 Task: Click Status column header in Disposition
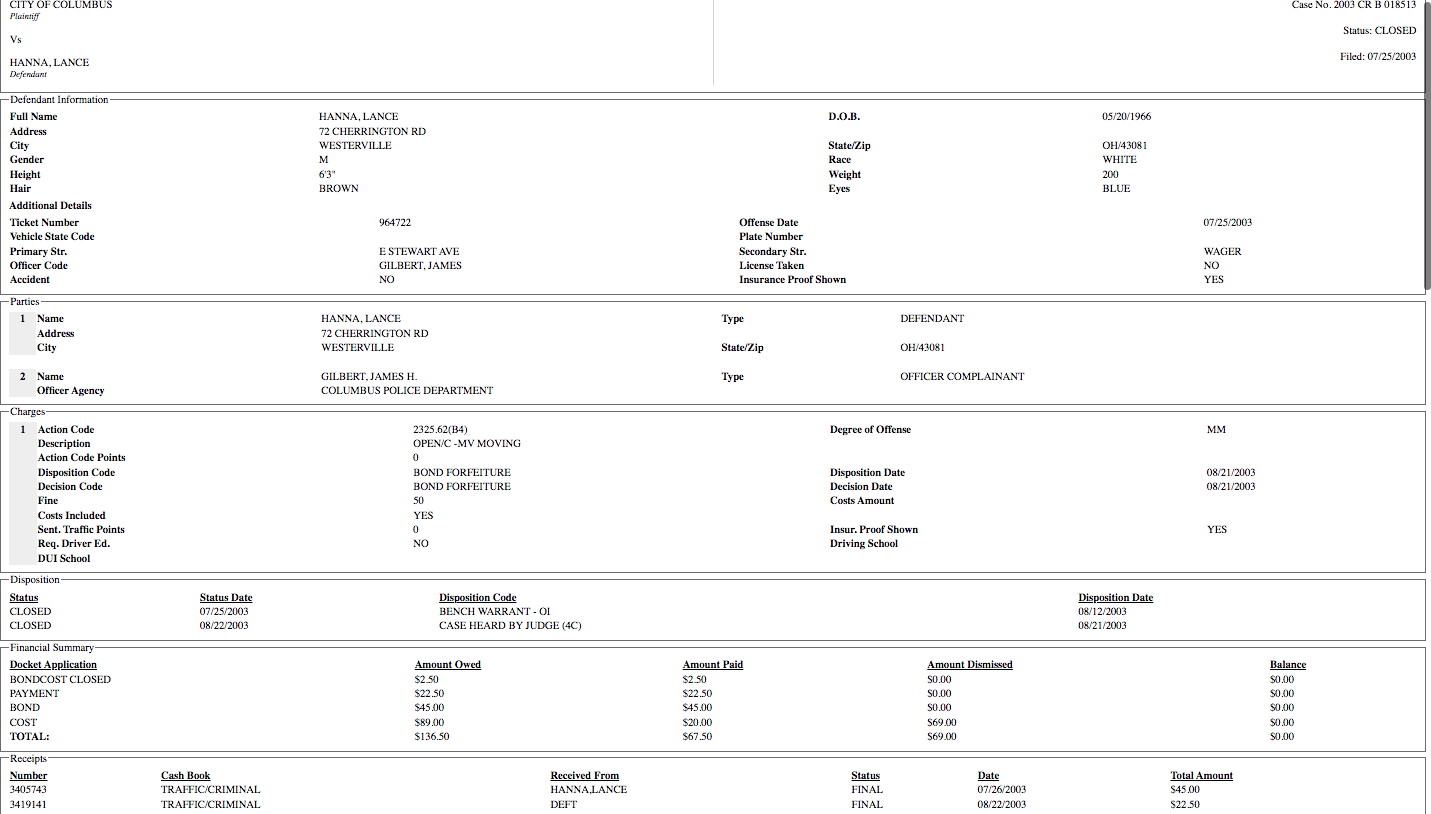point(24,598)
